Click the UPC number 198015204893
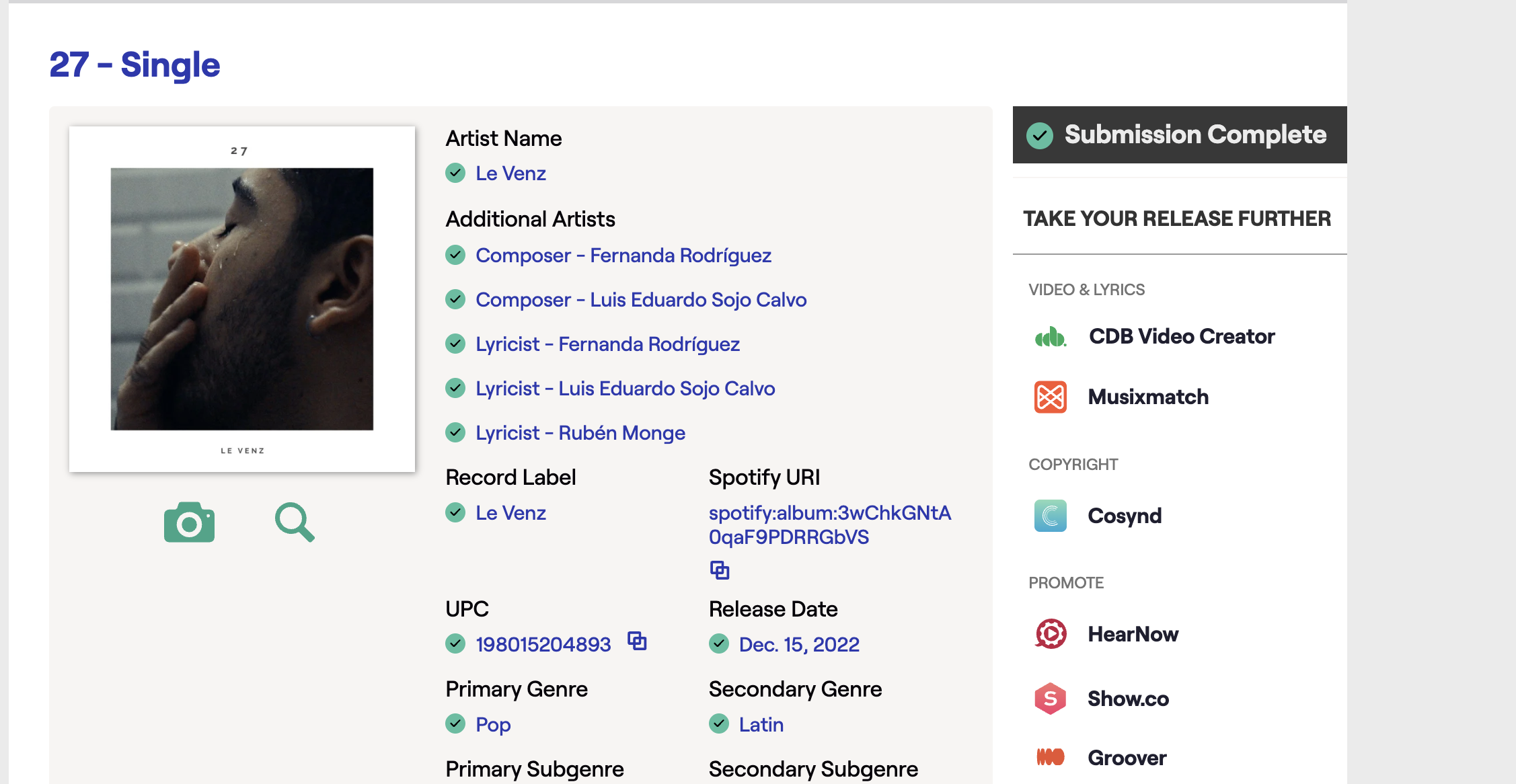Image resolution: width=1516 pixels, height=784 pixels. [543, 644]
